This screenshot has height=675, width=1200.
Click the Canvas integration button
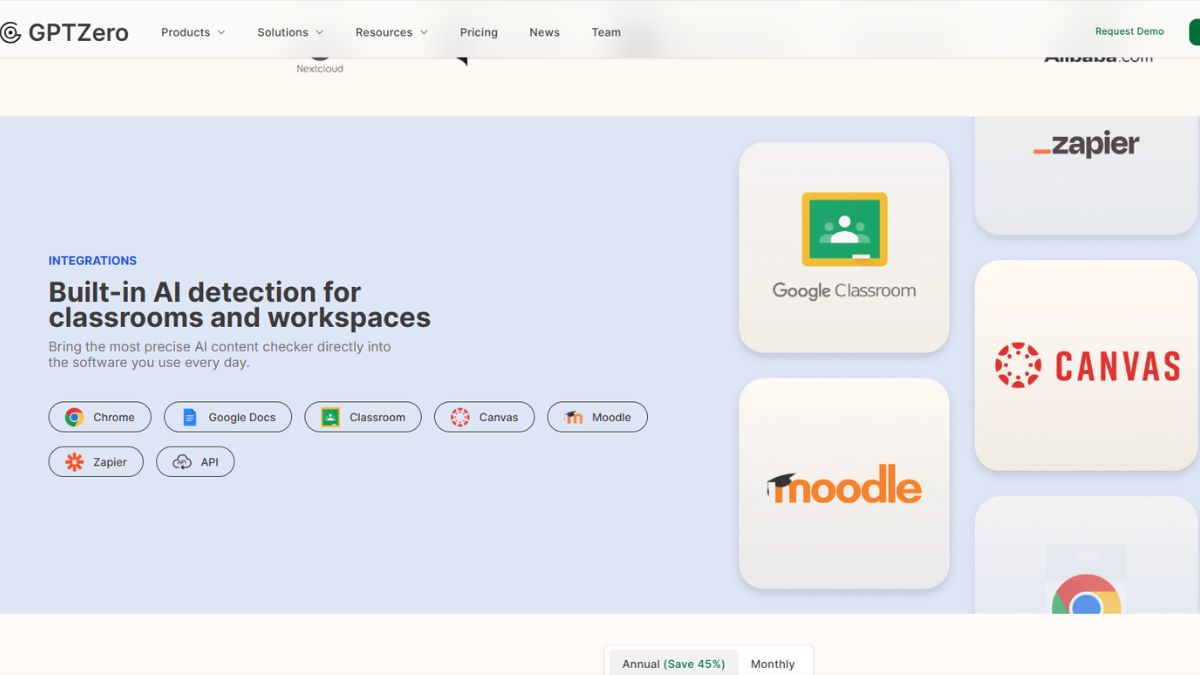[x=484, y=417]
